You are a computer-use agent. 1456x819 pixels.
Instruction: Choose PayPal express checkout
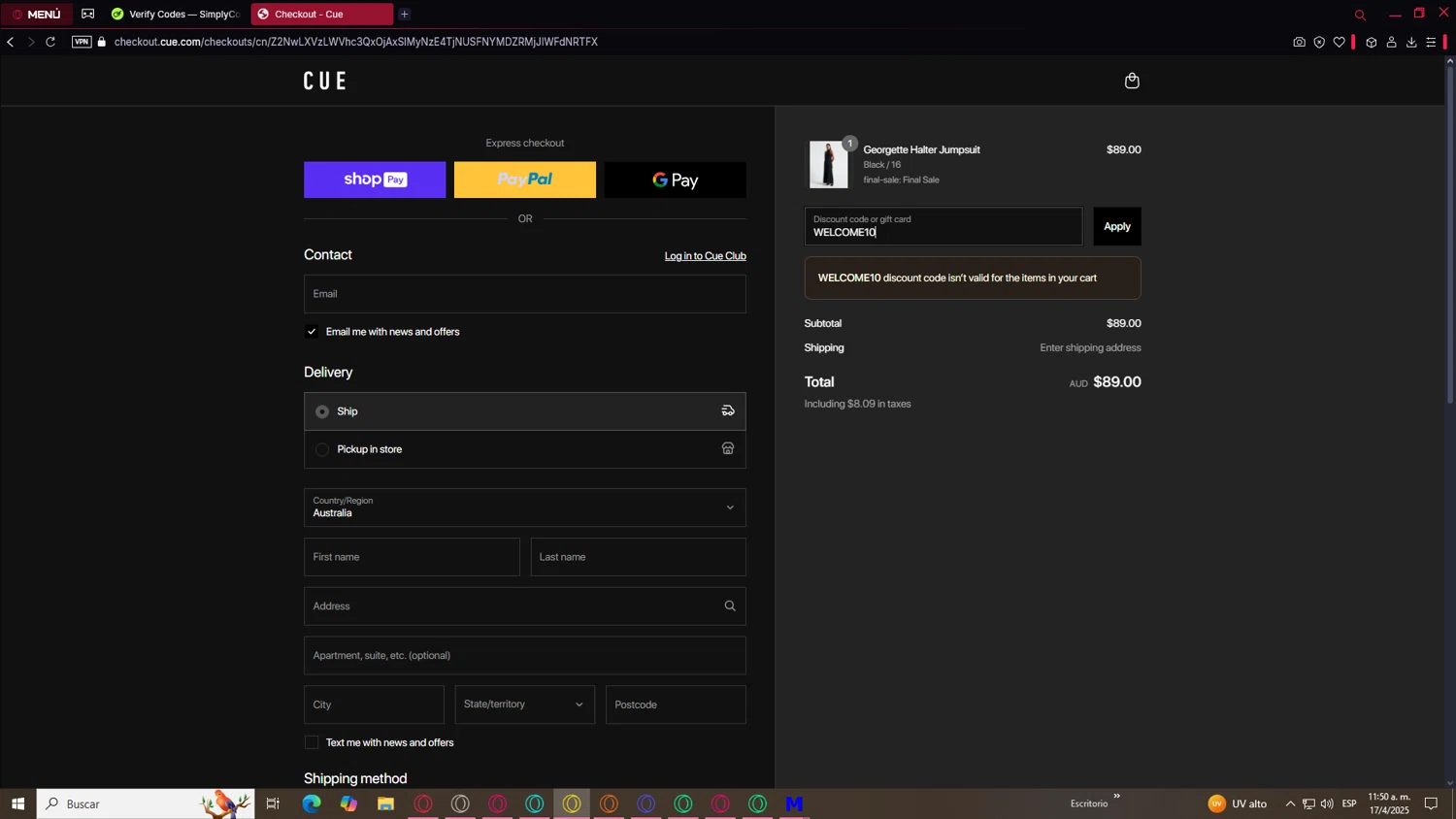(x=525, y=180)
